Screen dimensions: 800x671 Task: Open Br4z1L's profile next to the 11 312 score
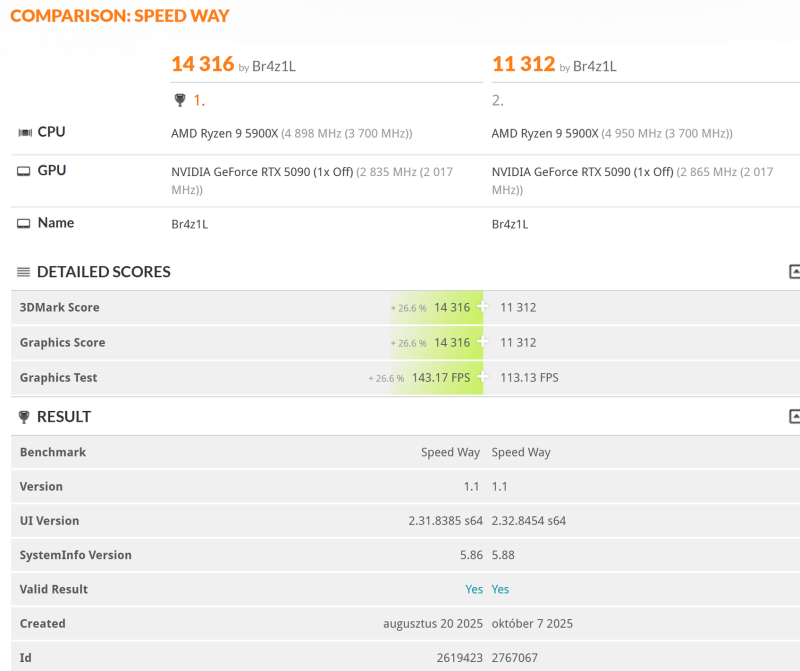594,67
